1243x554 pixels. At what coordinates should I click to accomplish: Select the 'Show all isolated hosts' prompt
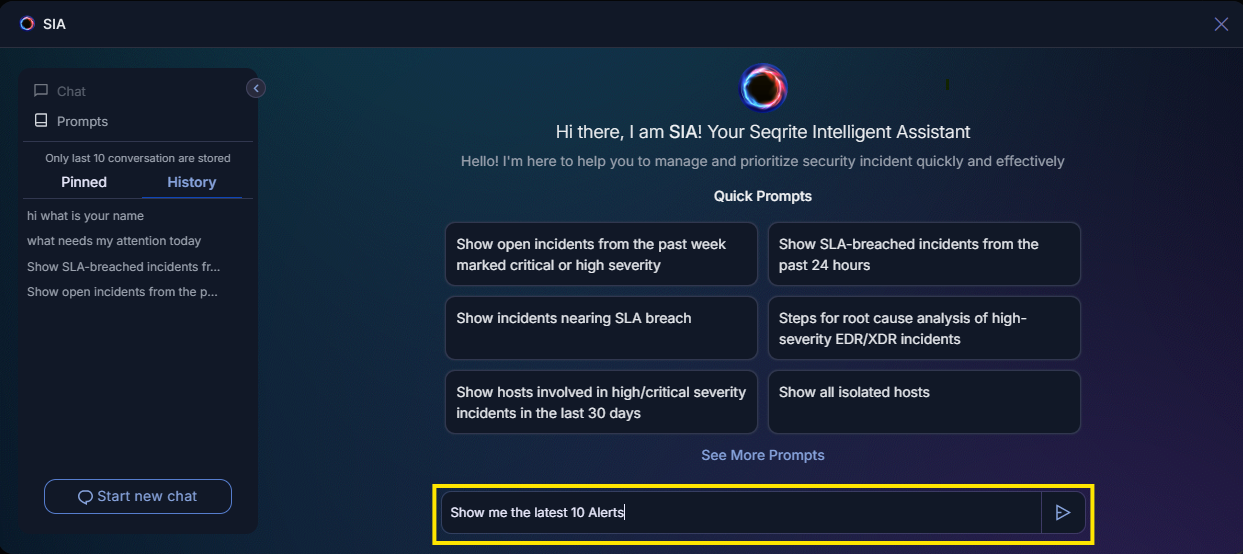pos(923,402)
